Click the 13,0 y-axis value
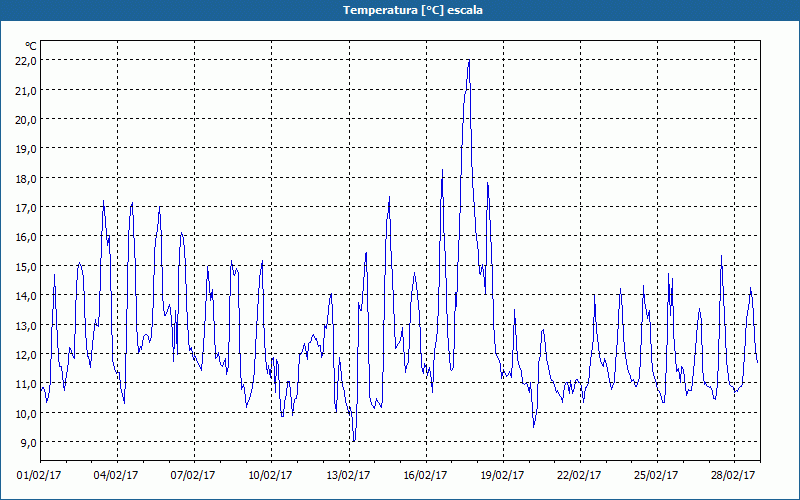 [x=26, y=325]
